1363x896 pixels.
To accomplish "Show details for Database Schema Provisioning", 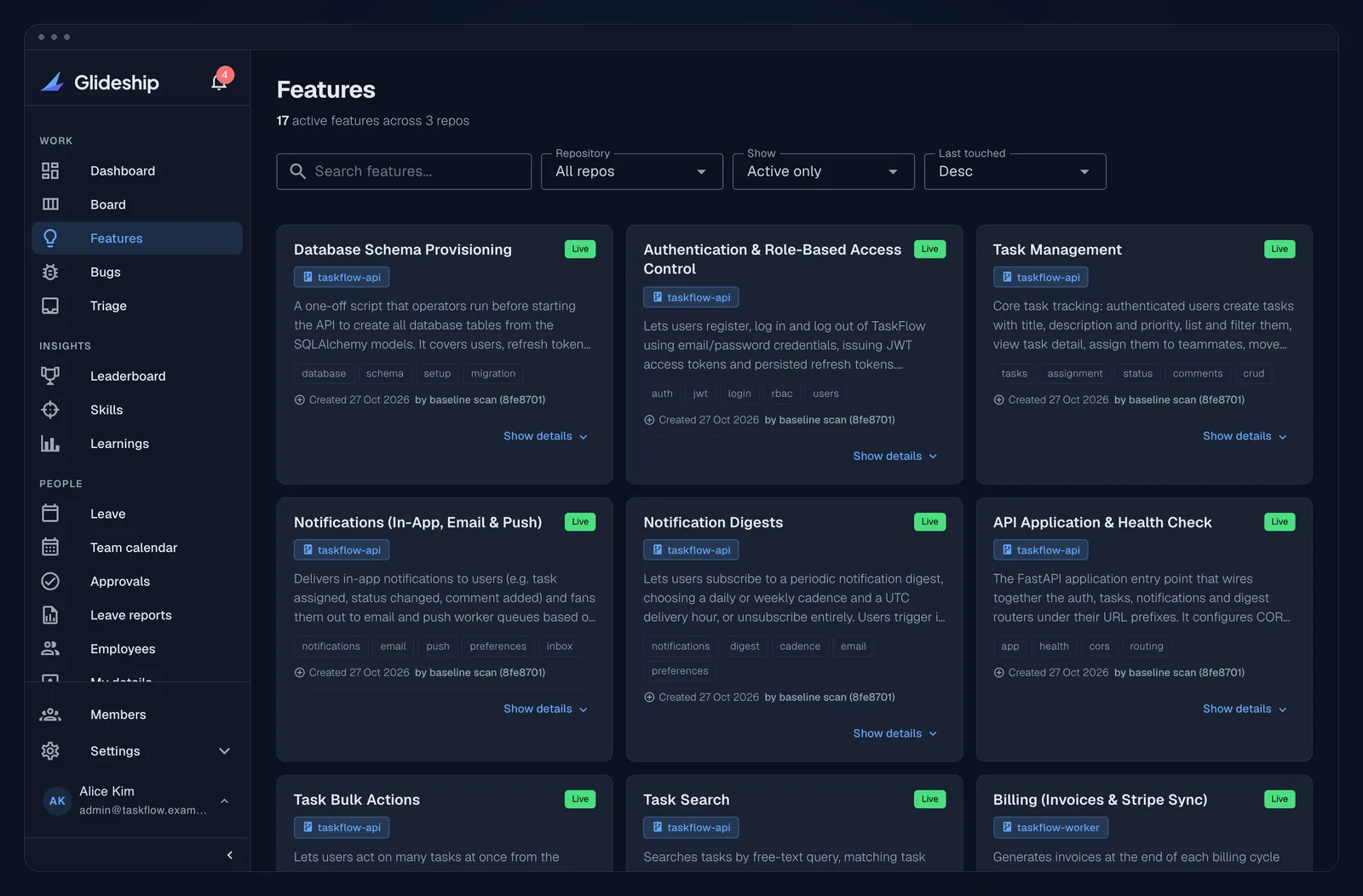I will pyautogui.click(x=546, y=436).
